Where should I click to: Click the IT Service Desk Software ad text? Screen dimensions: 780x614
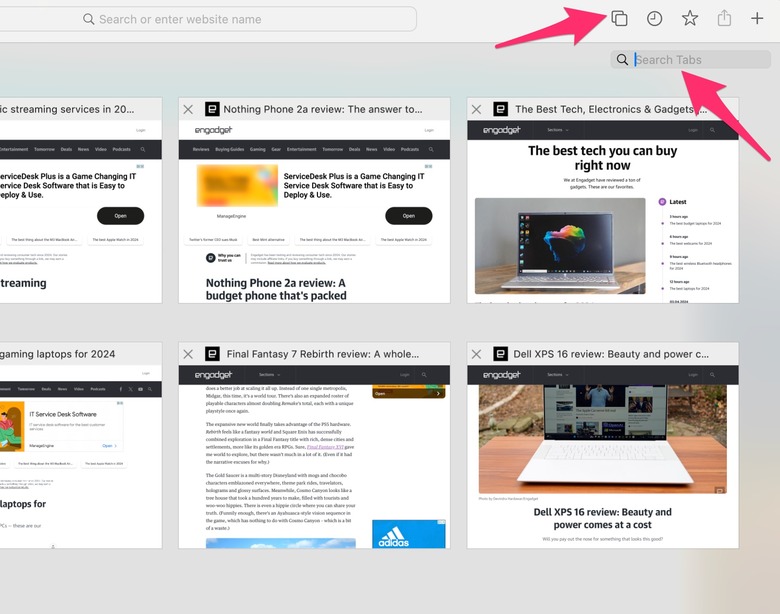[63, 414]
